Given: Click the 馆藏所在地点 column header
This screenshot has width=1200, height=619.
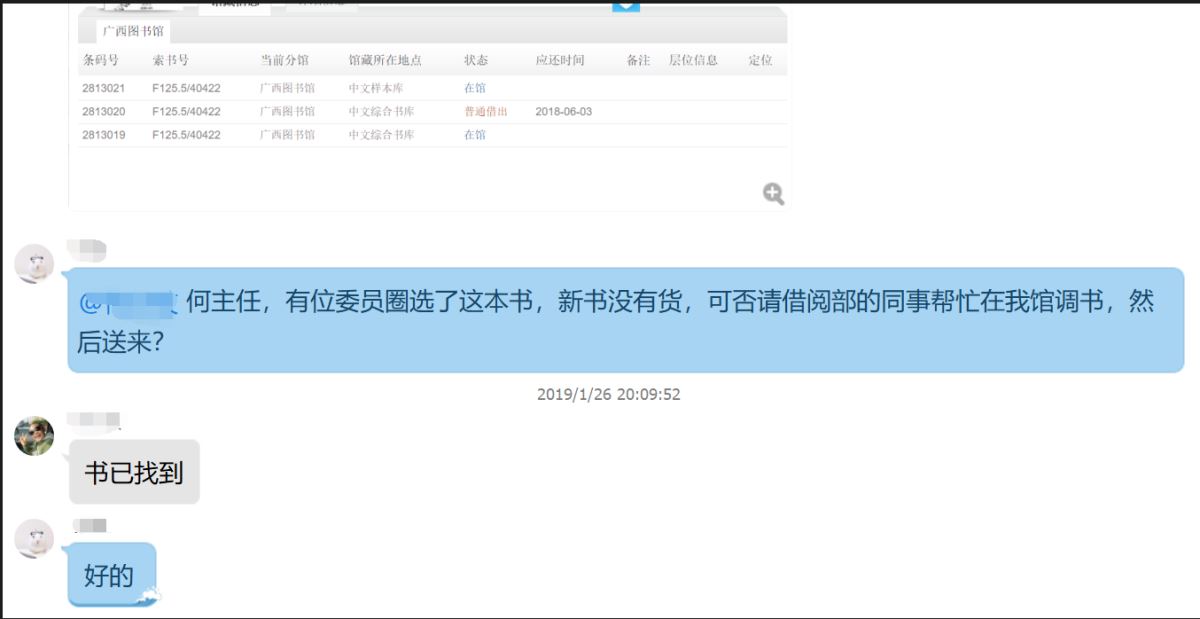Looking at the screenshot, I should 385,60.
